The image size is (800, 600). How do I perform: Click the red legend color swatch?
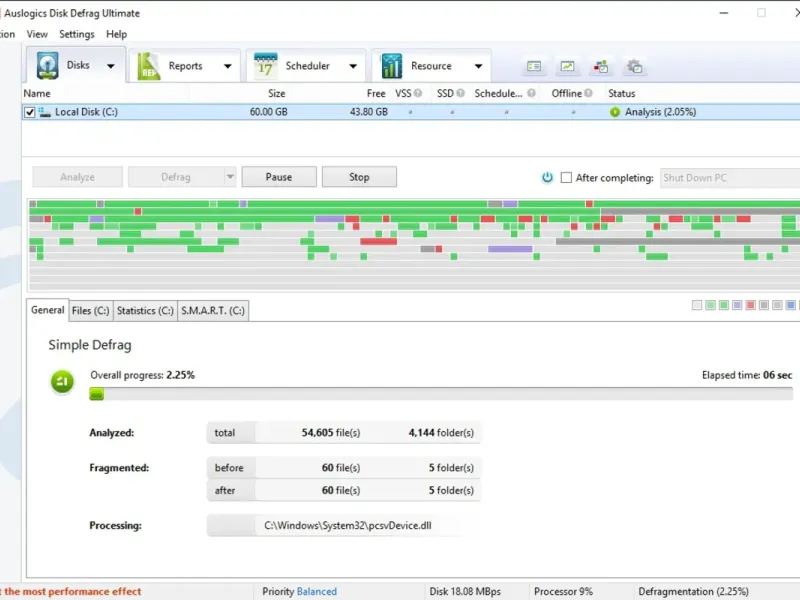click(750, 305)
